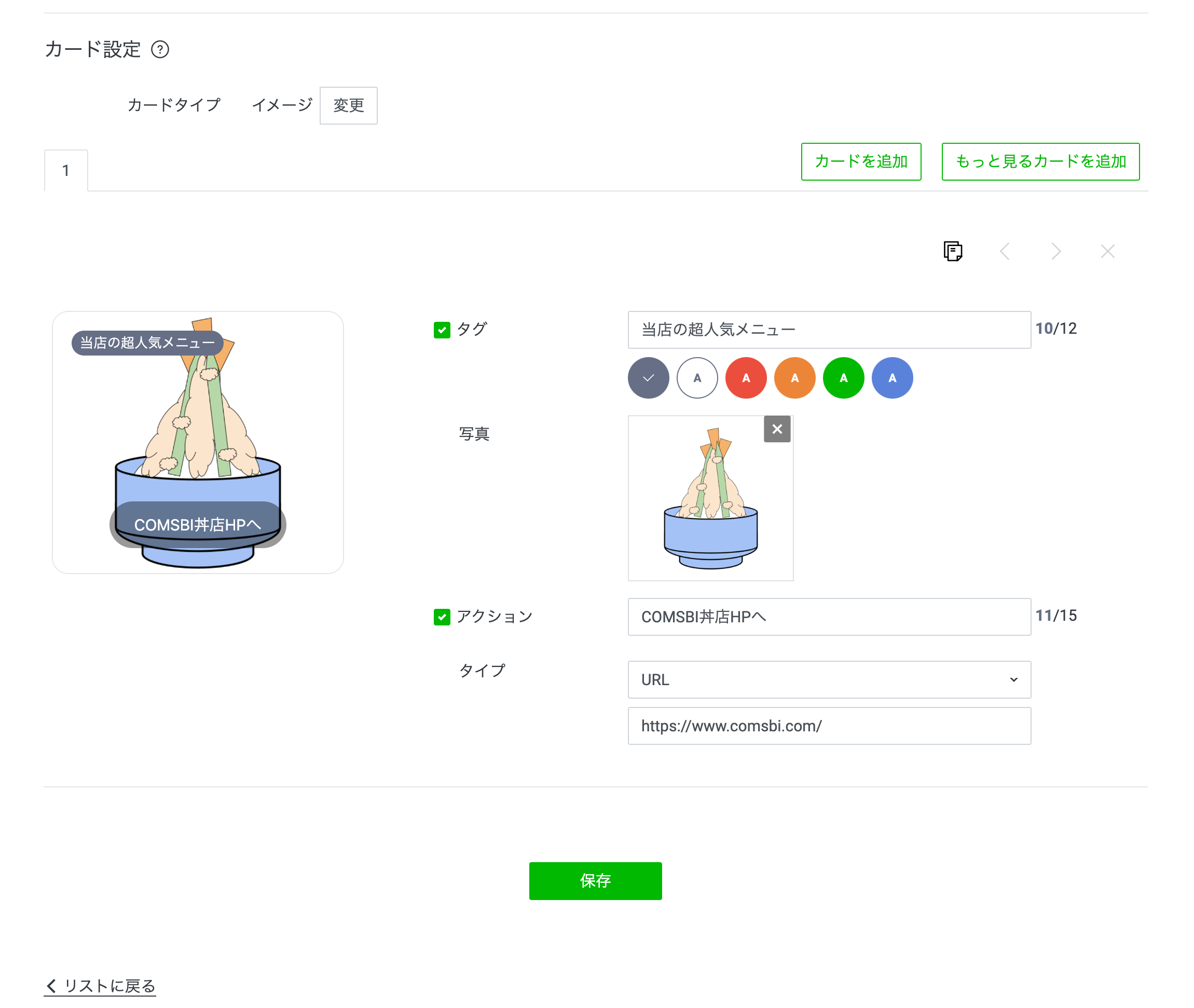Uncheck the タグ checkbox
1194x1008 pixels.
442,330
